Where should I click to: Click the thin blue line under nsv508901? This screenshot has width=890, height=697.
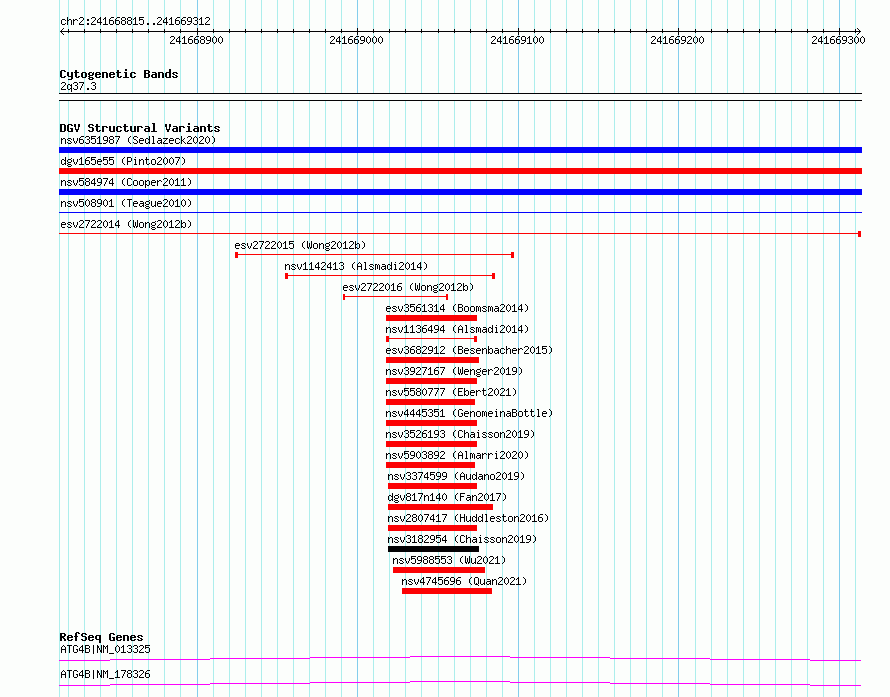coord(460,213)
